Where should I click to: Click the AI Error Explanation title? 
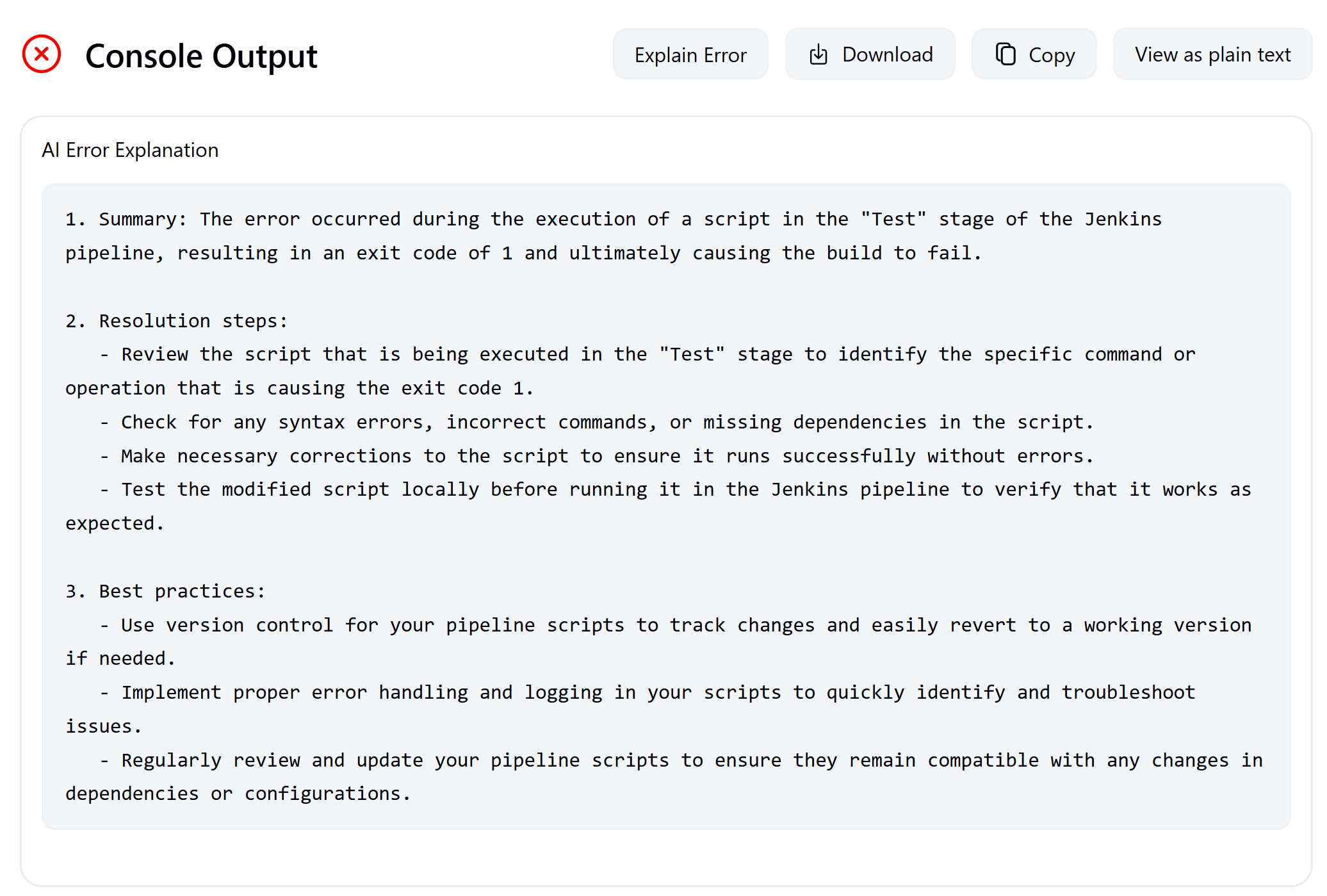click(130, 151)
